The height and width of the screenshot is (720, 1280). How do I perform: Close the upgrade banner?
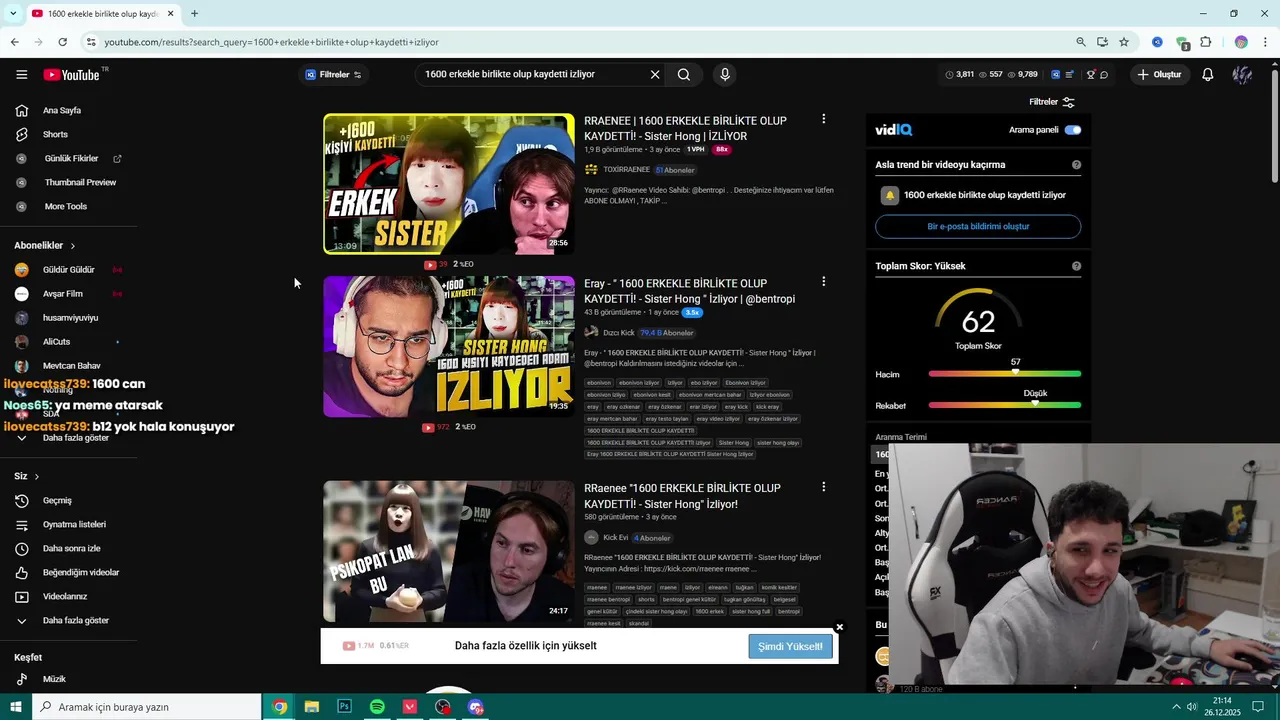(x=839, y=627)
